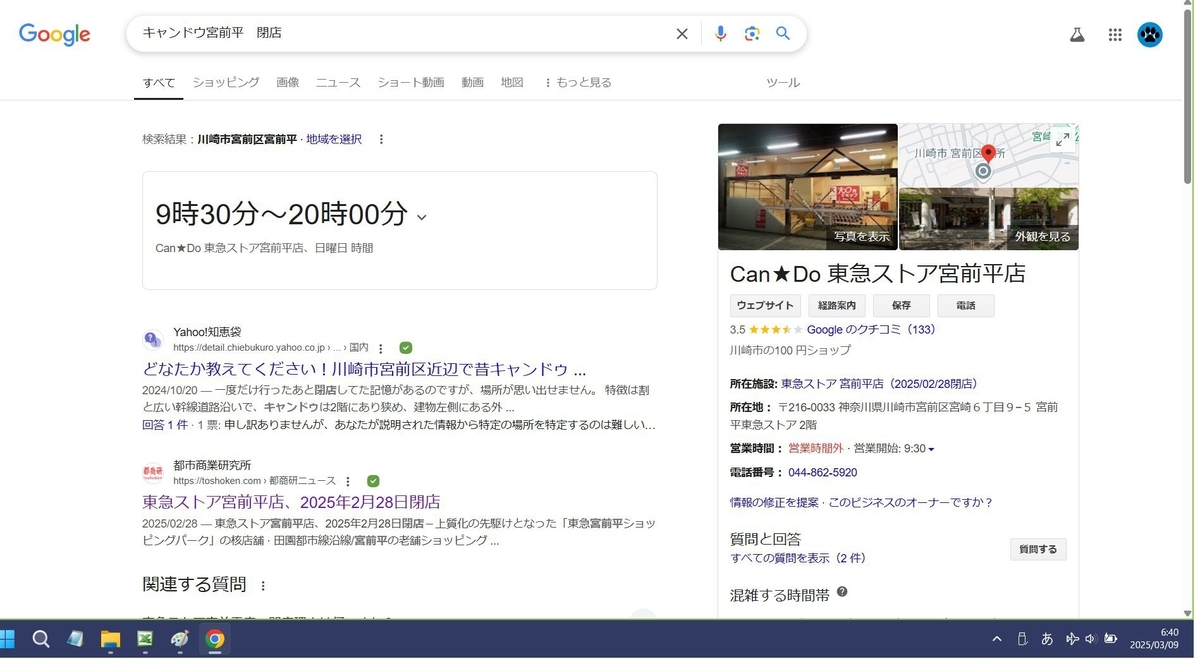Screen dimensions: 1200x659
Task: Click このビジネスのオーナーですか？ link
Action: [x=910, y=503]
